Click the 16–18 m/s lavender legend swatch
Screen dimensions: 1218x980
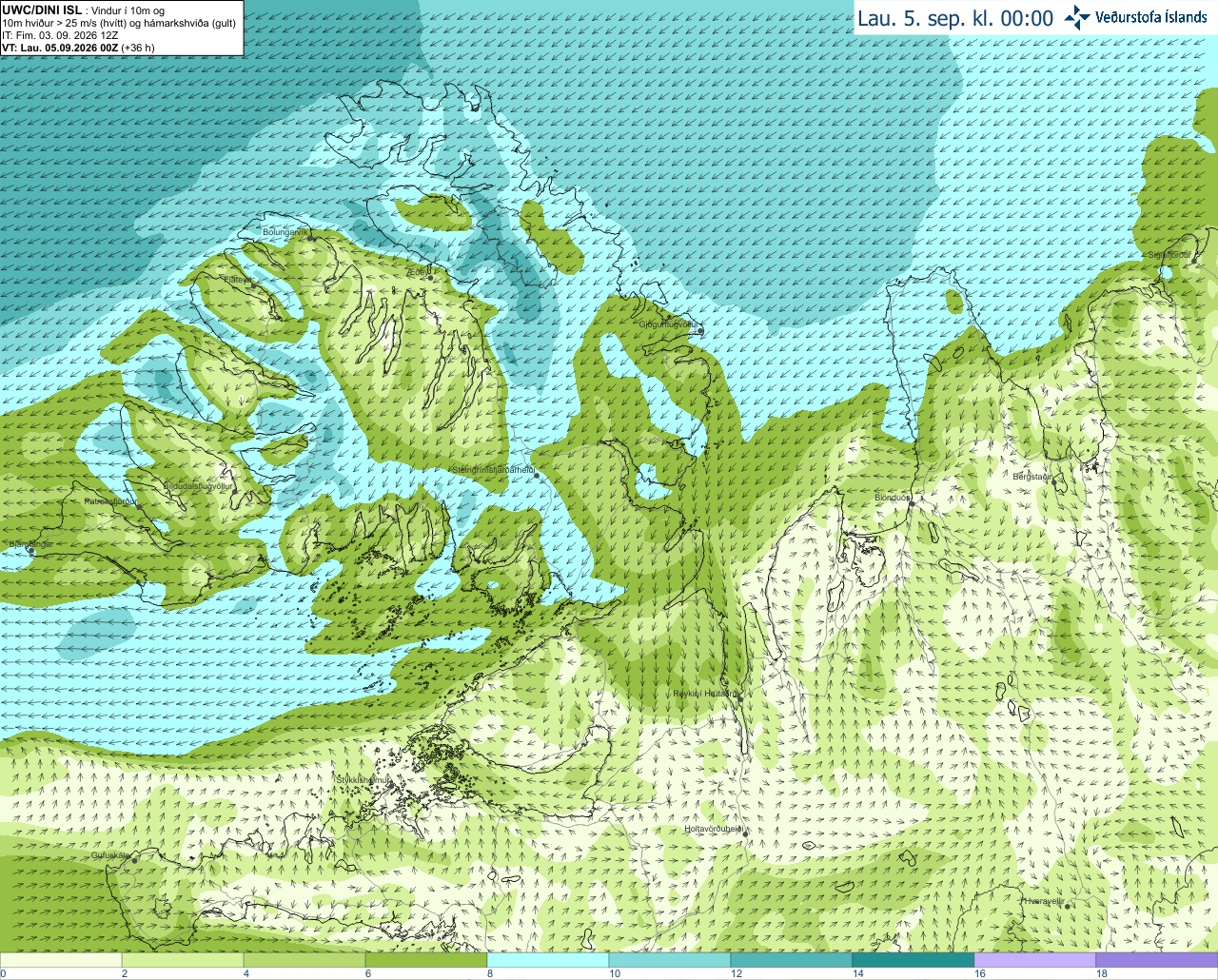[x=1035, y=960]
